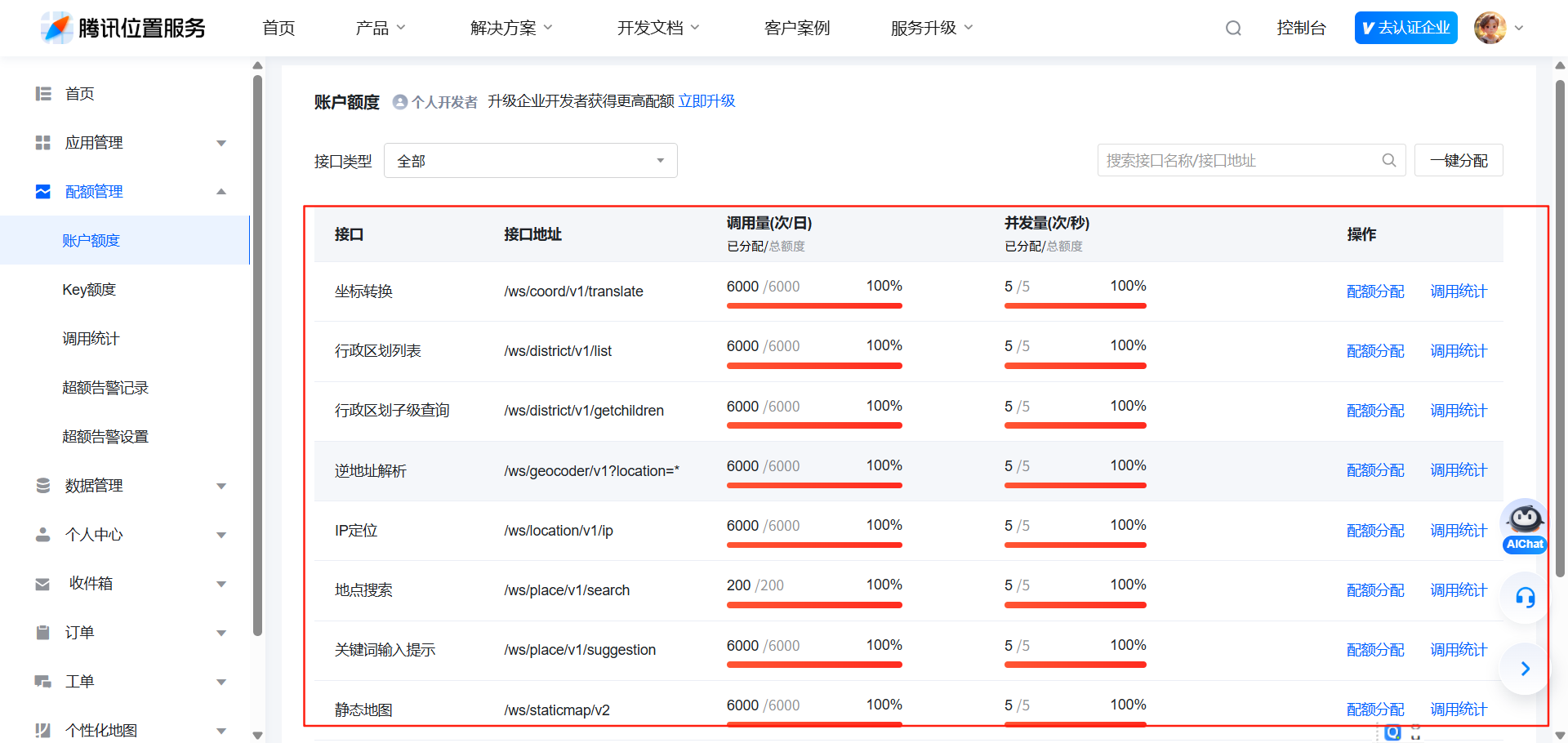Expand the 工单 sidebar section arrow
The image size is (1568, 743).
click(221, 682)
